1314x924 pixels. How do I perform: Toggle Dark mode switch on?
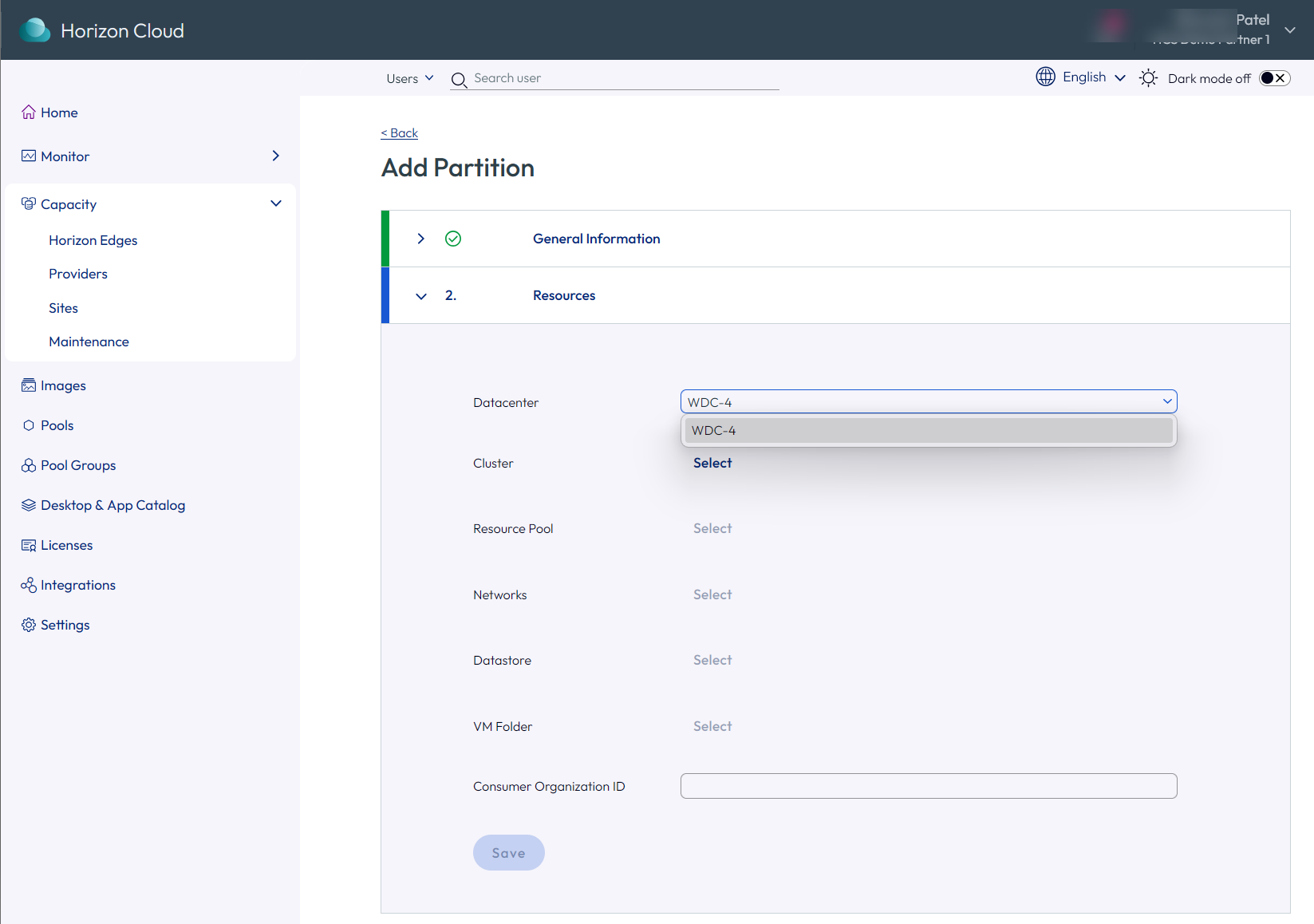click(x=1274, y=78)
